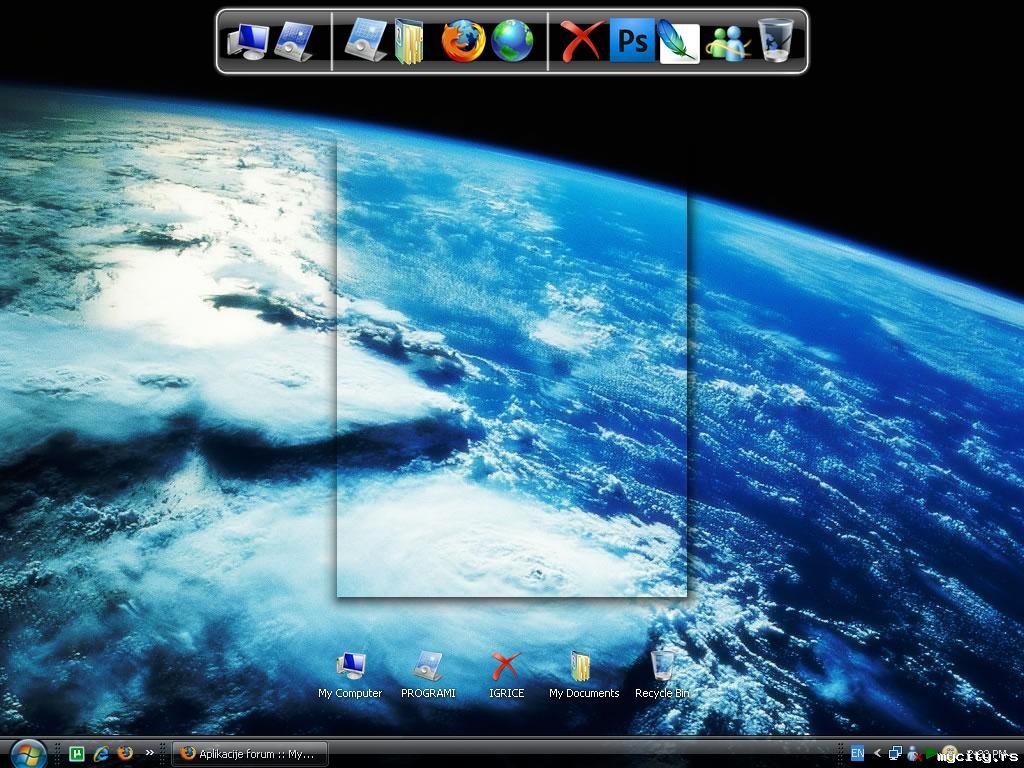Expand hidden system tray icons arrow
The image size is (1024, 768).
click(x=877, y=753)
